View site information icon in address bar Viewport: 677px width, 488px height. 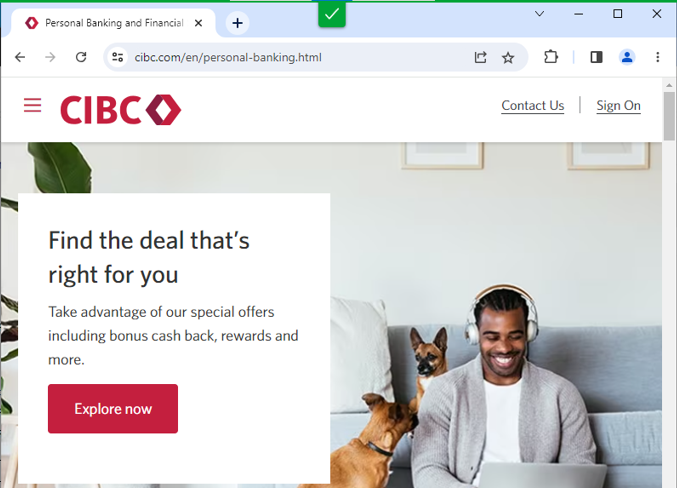117,57
